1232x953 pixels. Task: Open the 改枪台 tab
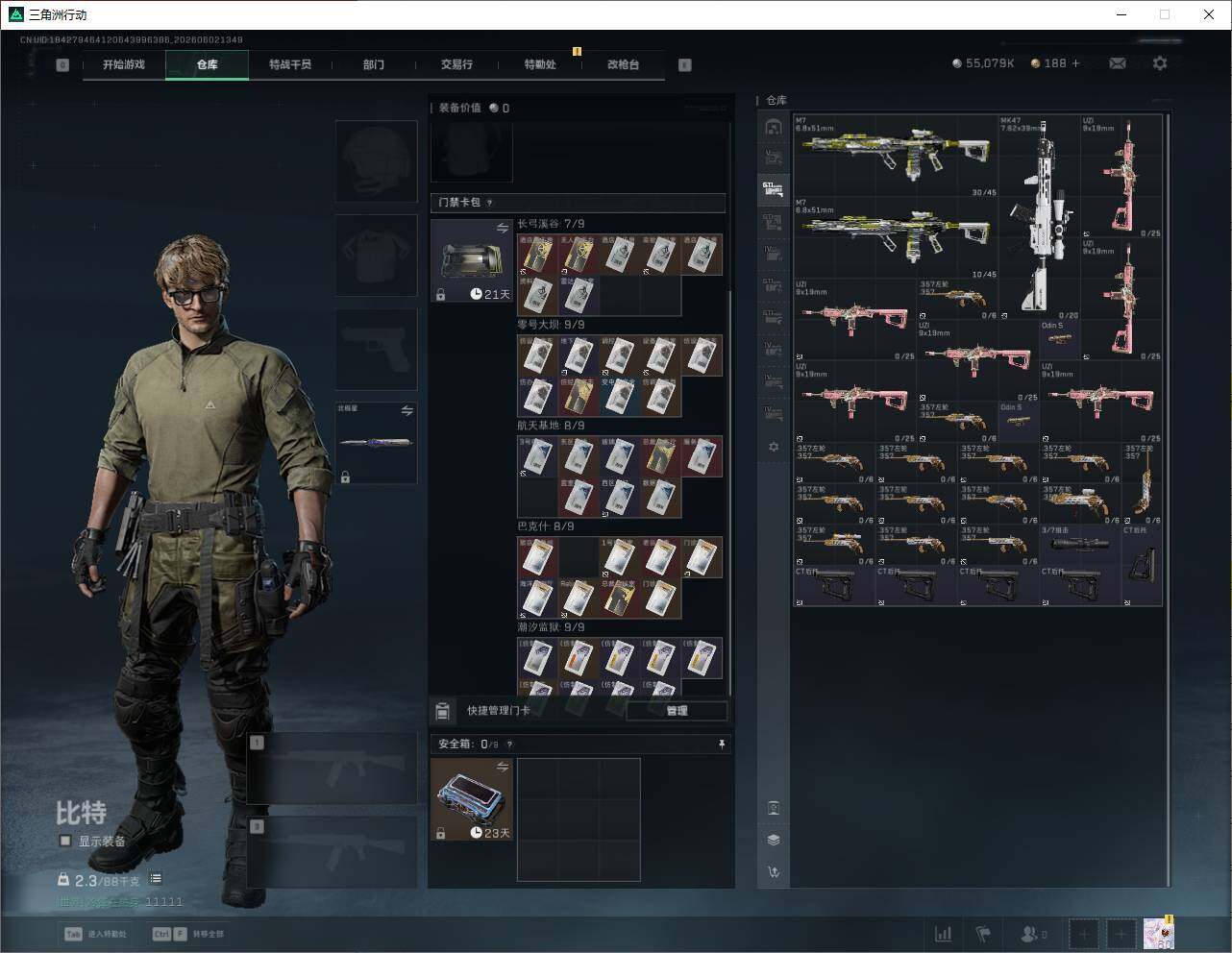click(x=623, y=64)
